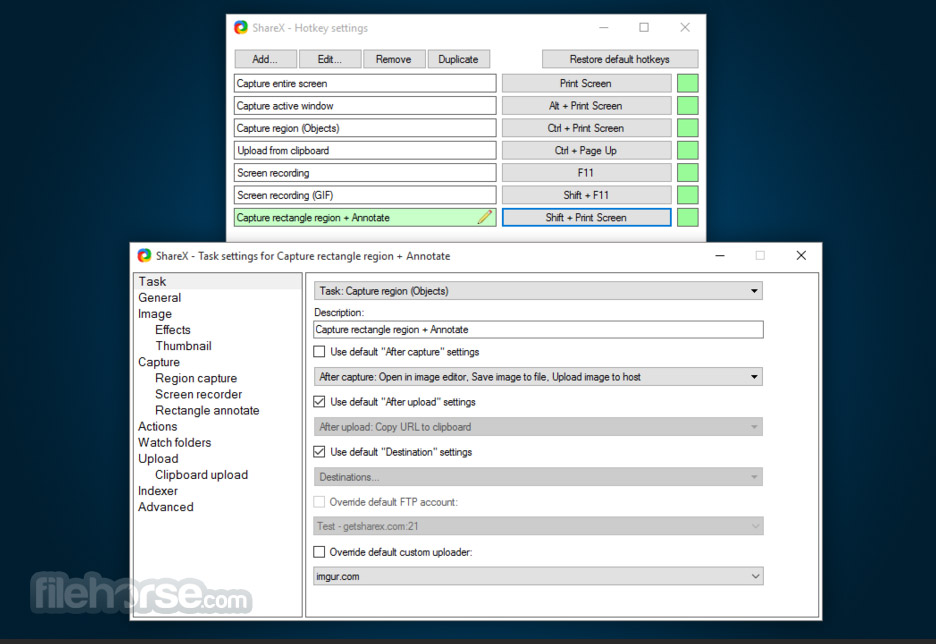
Task: Click the pencil edit icon on Capture rectangle region row
Action: pyautogui.click(x=485, y=217)
